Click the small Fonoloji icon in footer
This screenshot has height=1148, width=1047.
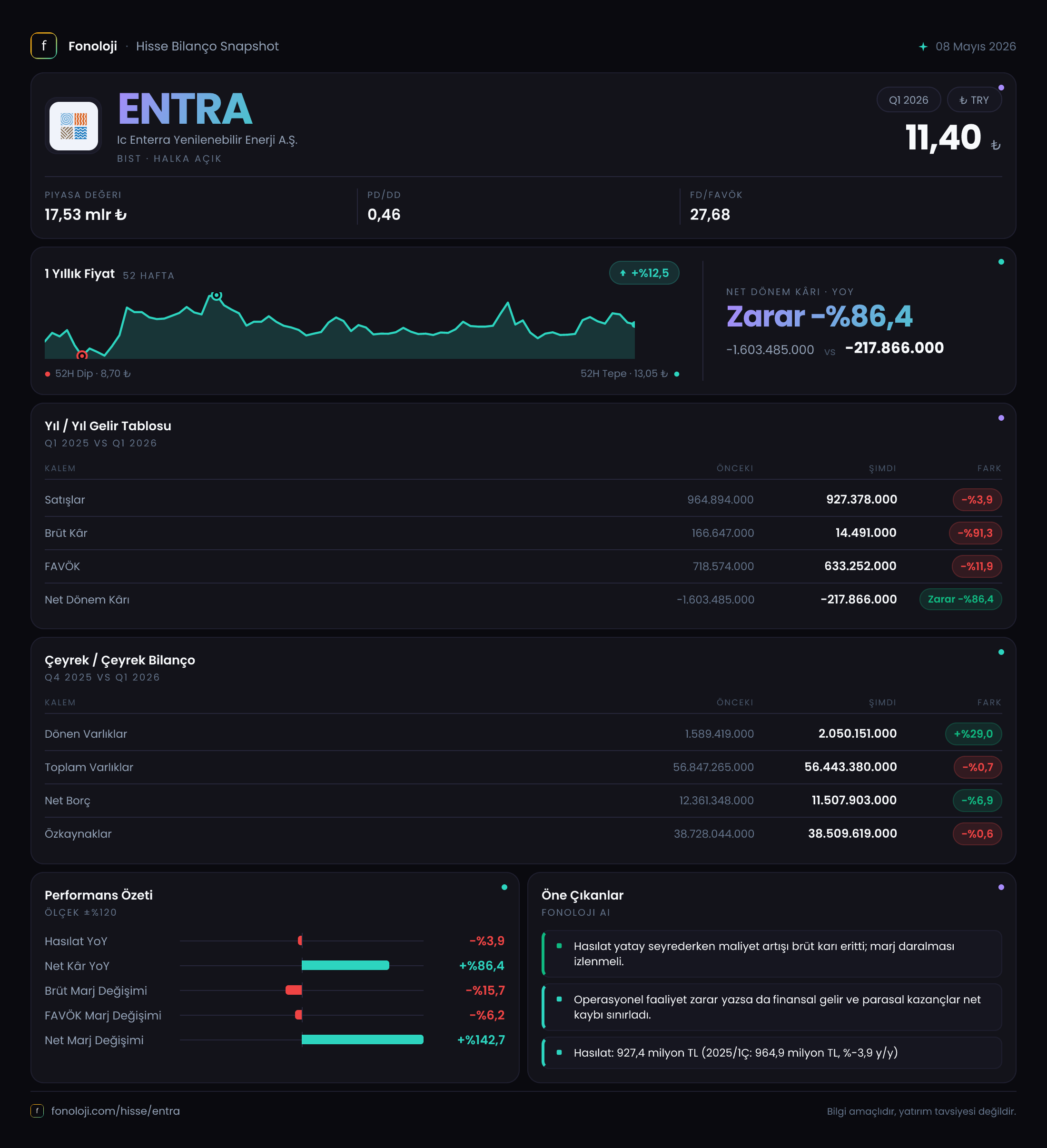[x=37, y=1110]
